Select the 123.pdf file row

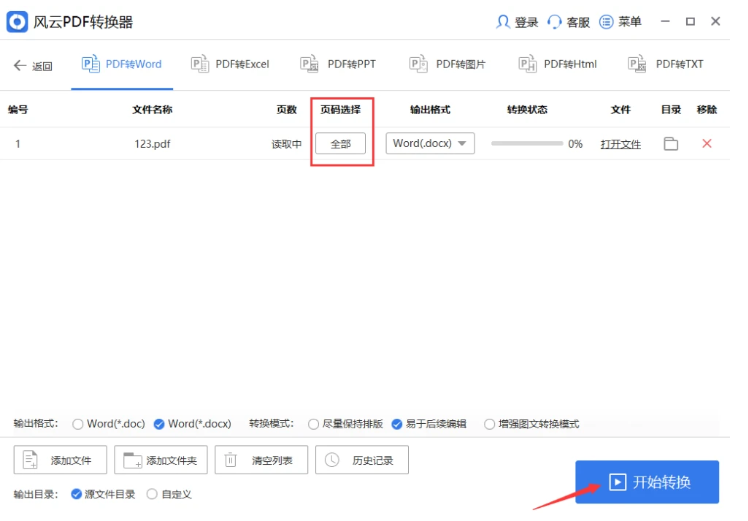click(x=153, y=144)
